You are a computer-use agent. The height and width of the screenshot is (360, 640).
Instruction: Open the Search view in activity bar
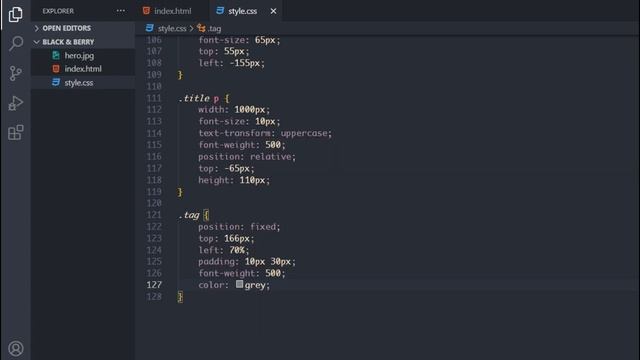point(16,43)
